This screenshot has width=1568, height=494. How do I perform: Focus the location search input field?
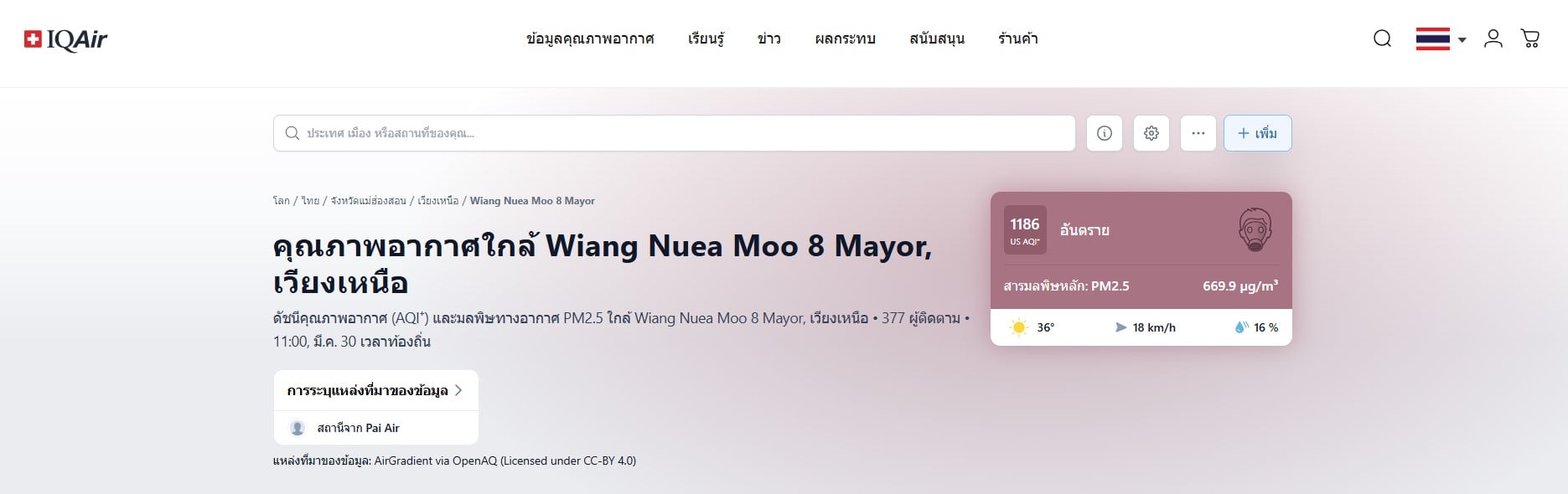click(x=674, y=133)
